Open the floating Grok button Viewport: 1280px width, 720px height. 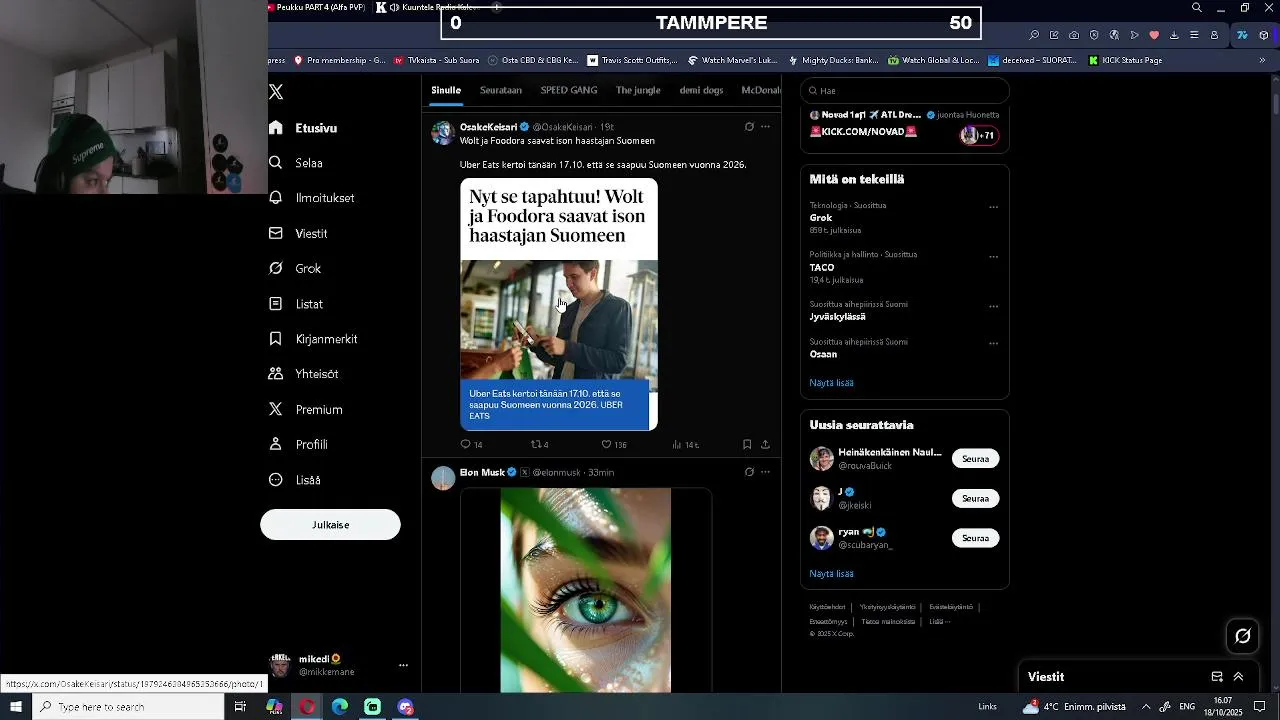pos(1243,636)
